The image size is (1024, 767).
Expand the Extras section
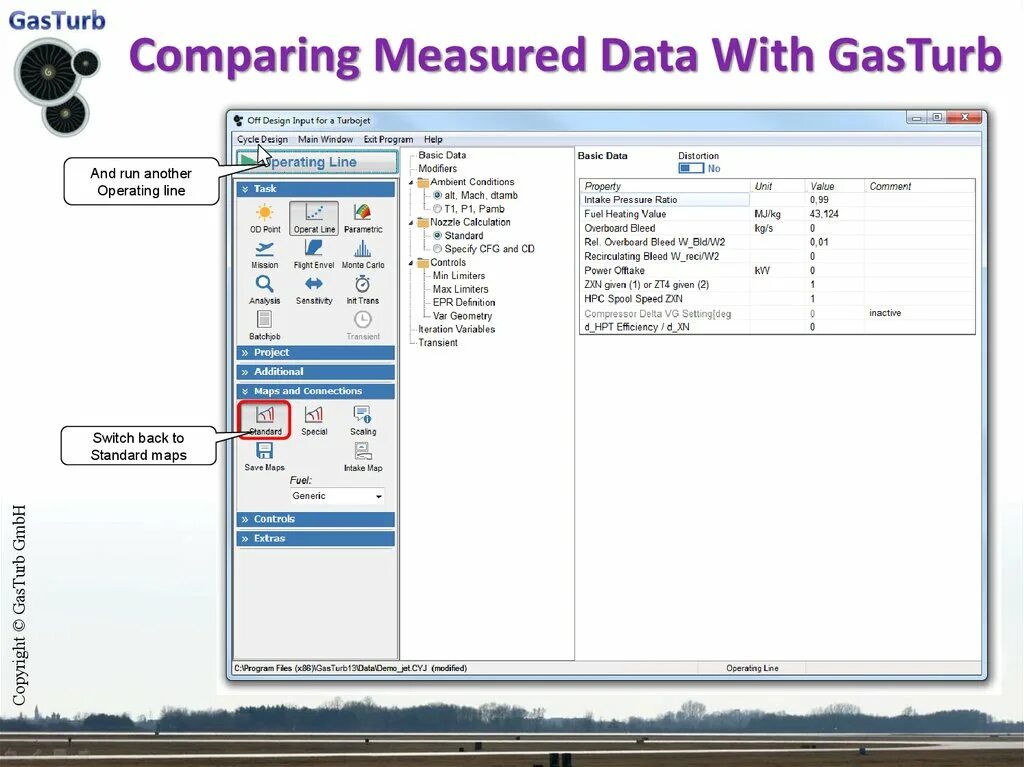315,539
